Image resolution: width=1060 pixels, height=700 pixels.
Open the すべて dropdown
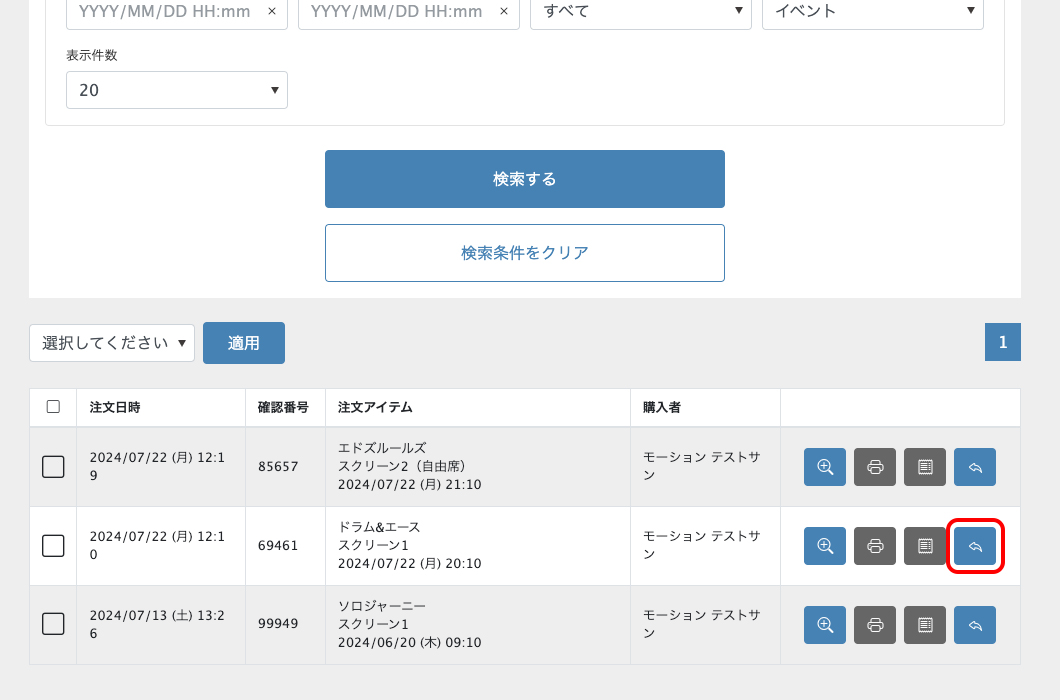[641, 11]
